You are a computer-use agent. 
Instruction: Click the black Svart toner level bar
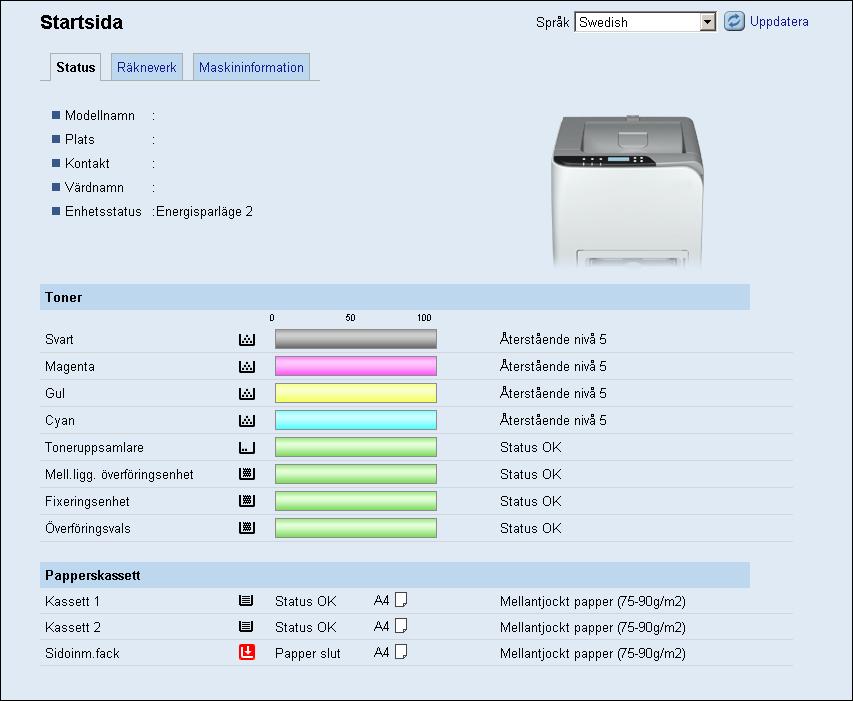[x=356, y=339]
